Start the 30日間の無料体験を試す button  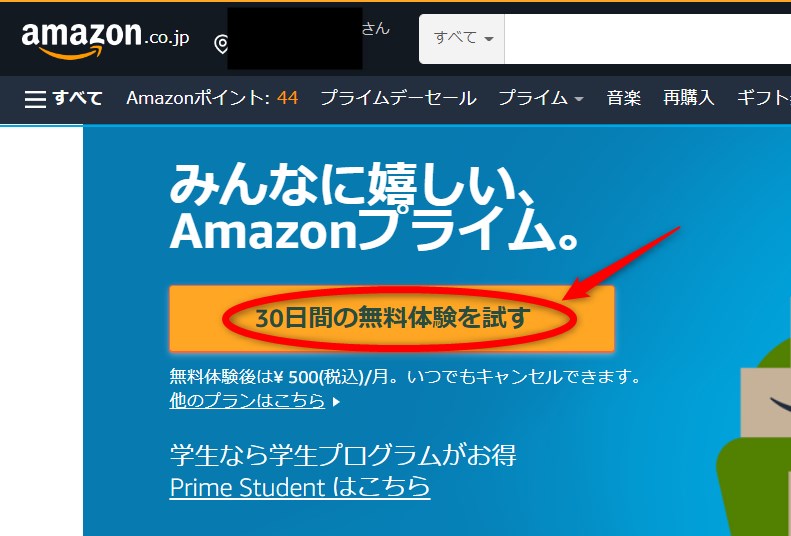391,318
